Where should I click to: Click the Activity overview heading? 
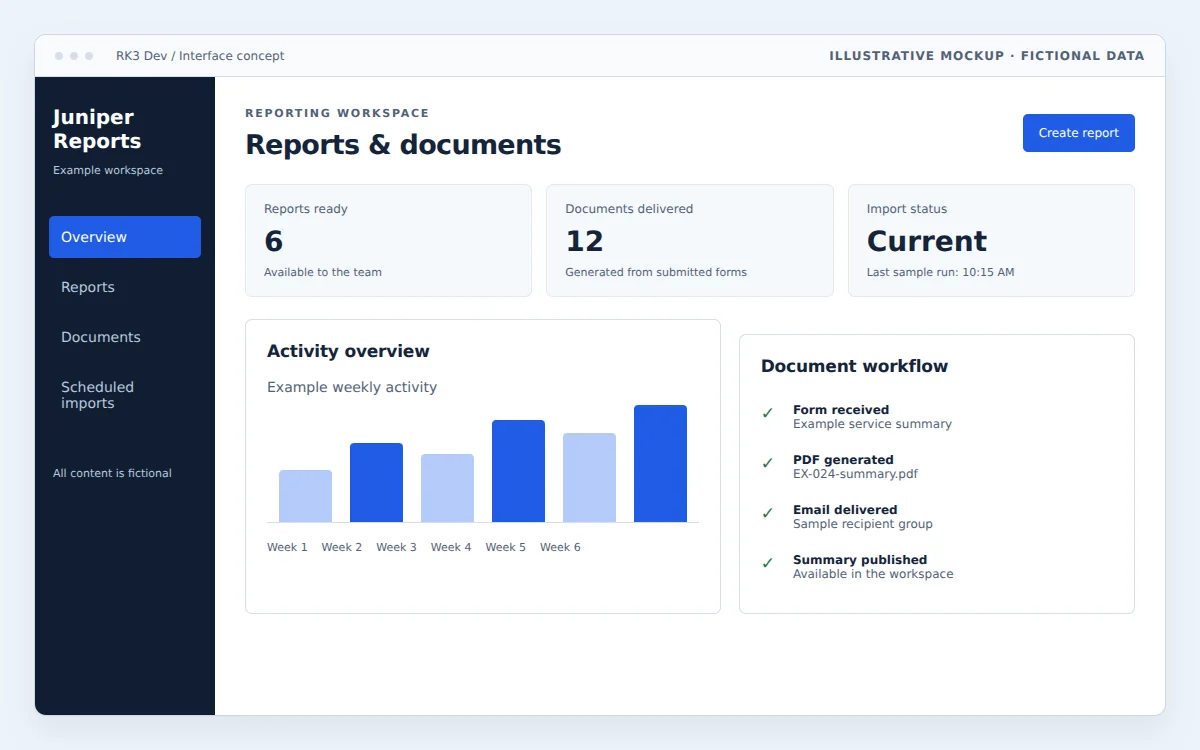tap(348, 351)
